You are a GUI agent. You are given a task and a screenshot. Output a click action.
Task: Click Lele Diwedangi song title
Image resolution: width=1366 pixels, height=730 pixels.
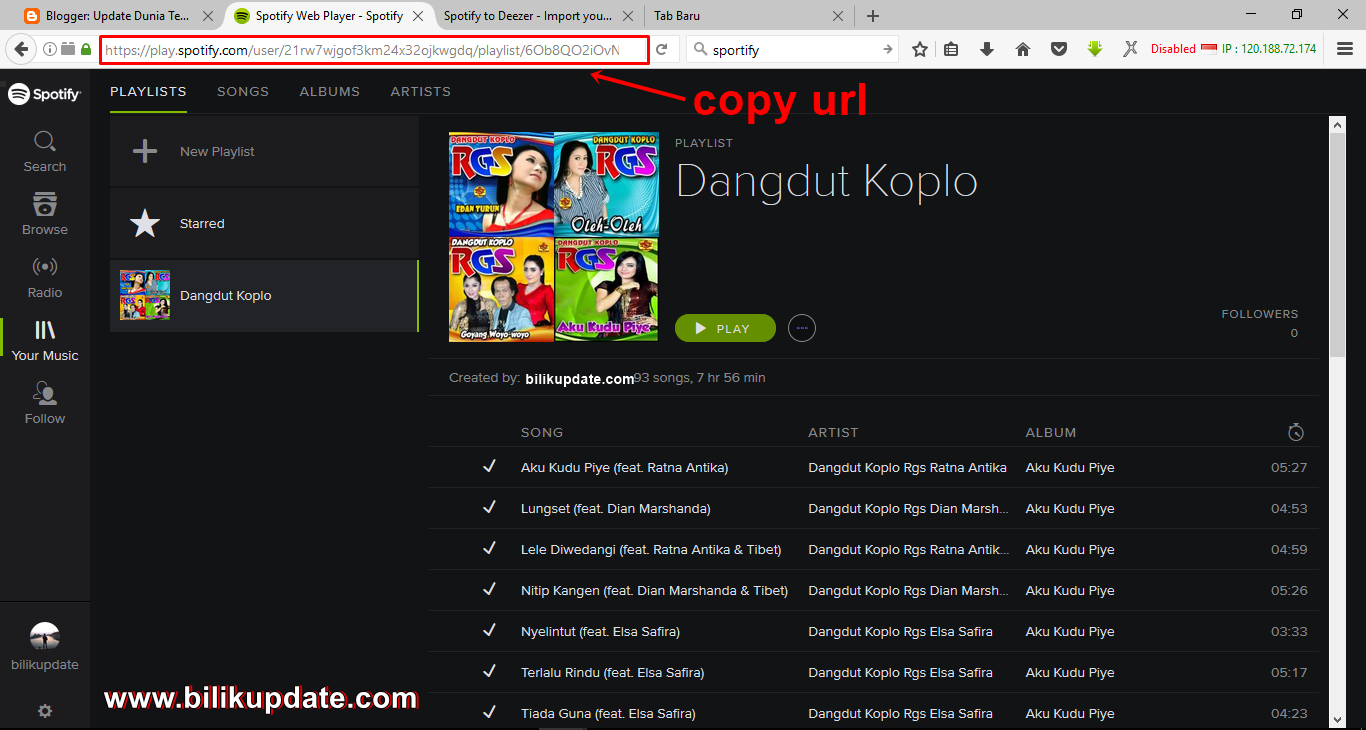(651, 549)
